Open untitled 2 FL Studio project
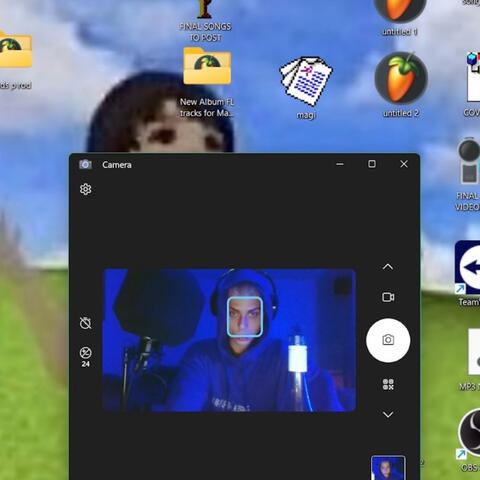This screenshot has width=480, height=480. click(401, 84)
